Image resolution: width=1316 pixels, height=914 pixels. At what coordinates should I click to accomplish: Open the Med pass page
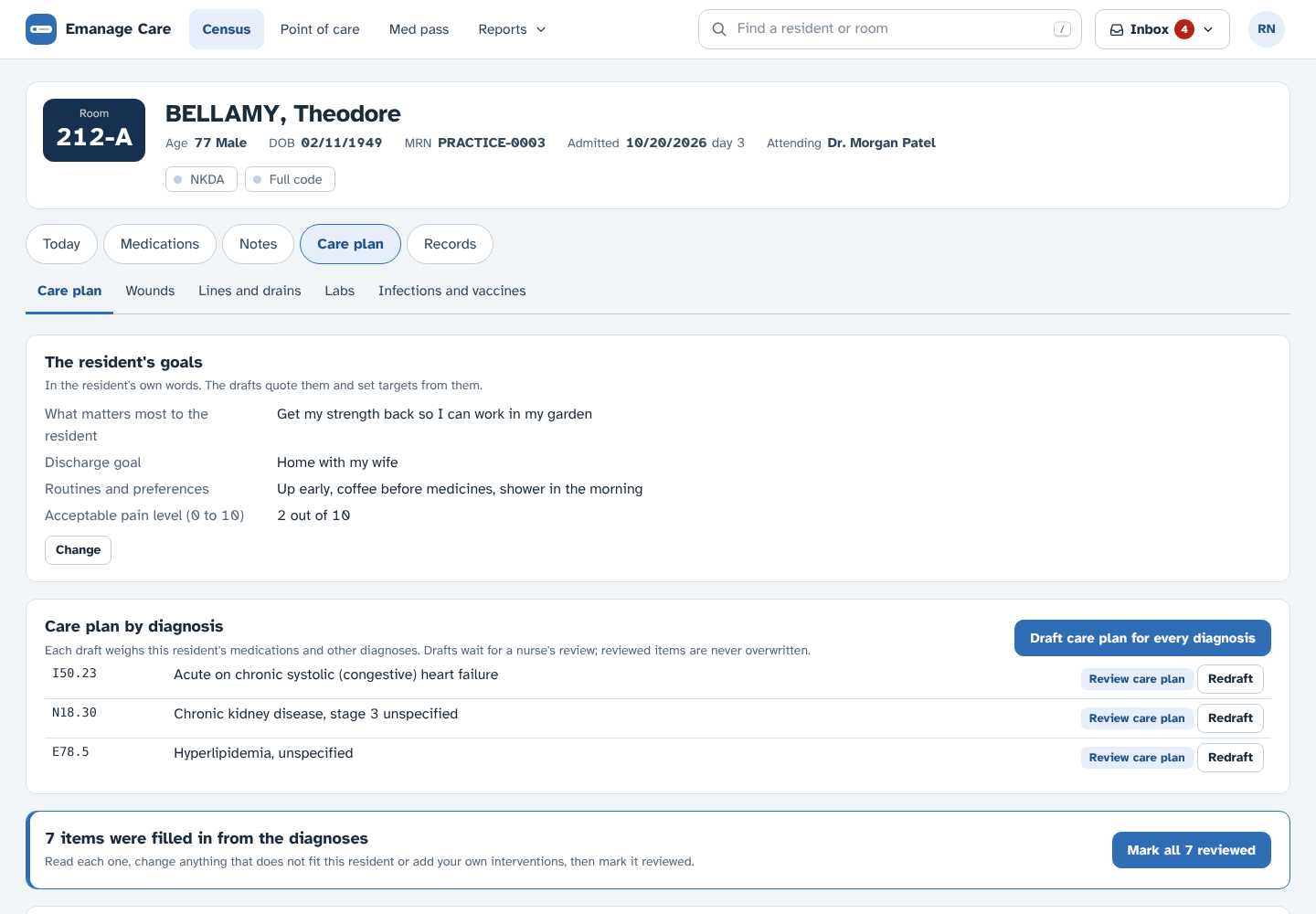pyautogui.click(x=419, y=29)
